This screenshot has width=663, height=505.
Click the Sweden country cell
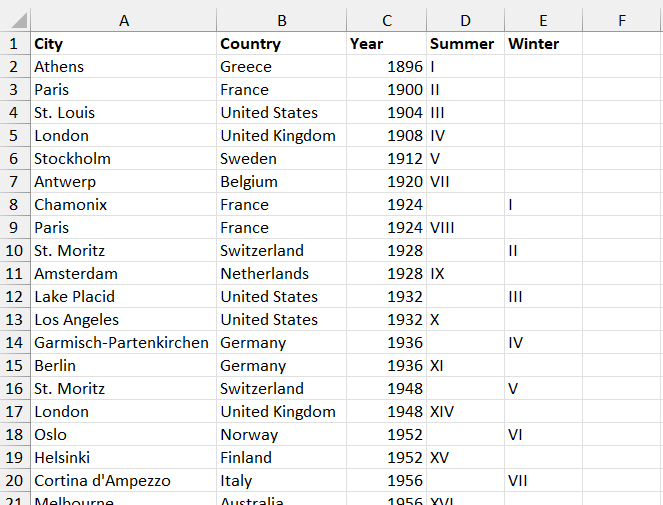click(281, 159)
